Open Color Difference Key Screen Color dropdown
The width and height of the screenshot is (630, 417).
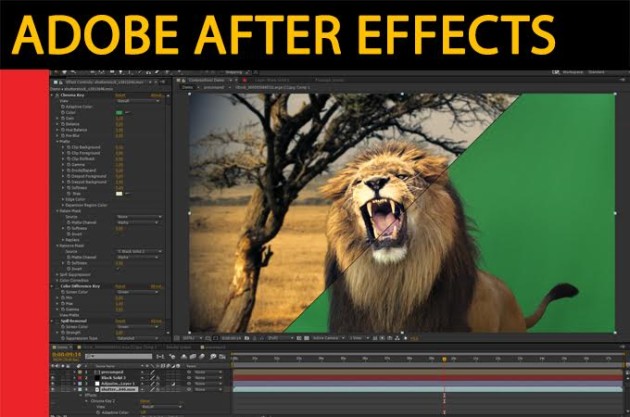tap(137, 292)
